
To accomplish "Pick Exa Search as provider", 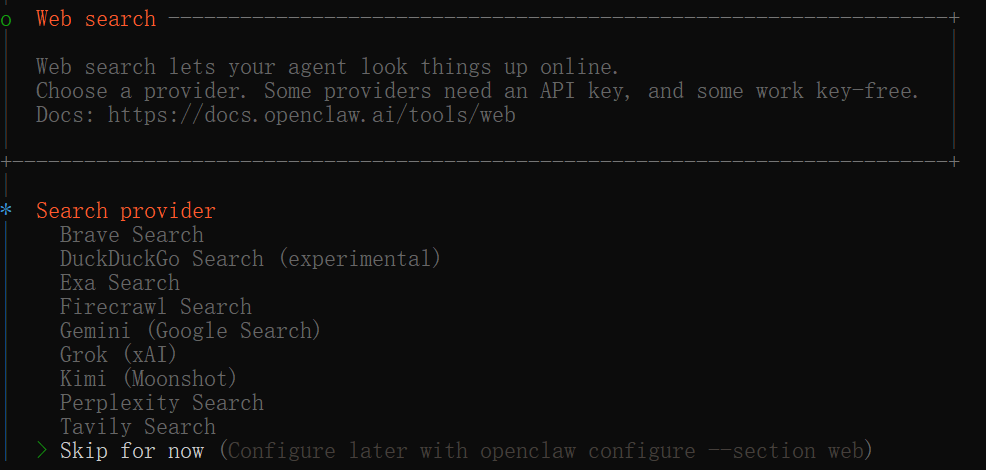I will click(119, 283).
